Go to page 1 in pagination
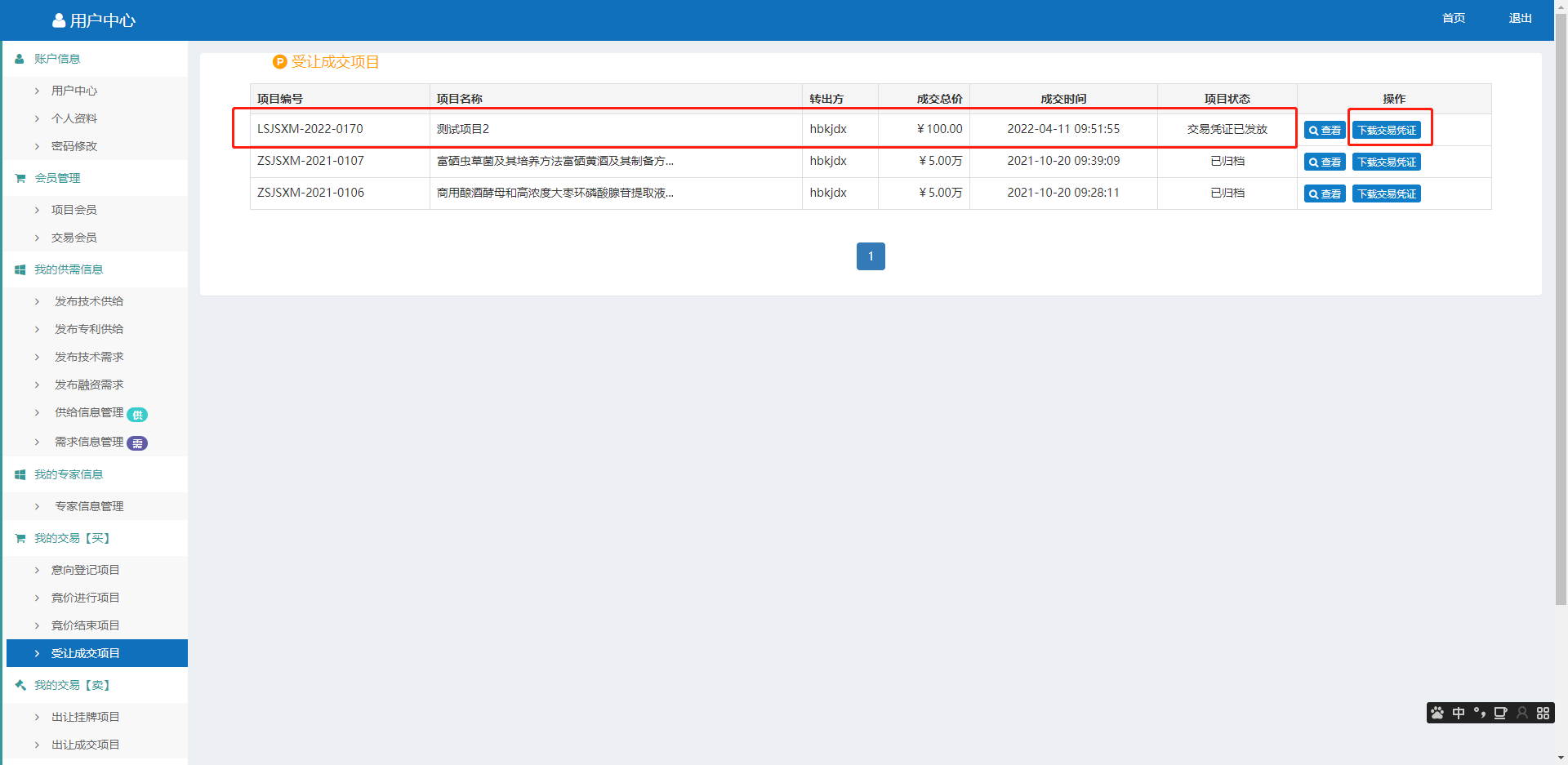The image size is (1568, 765). point(871,256)
